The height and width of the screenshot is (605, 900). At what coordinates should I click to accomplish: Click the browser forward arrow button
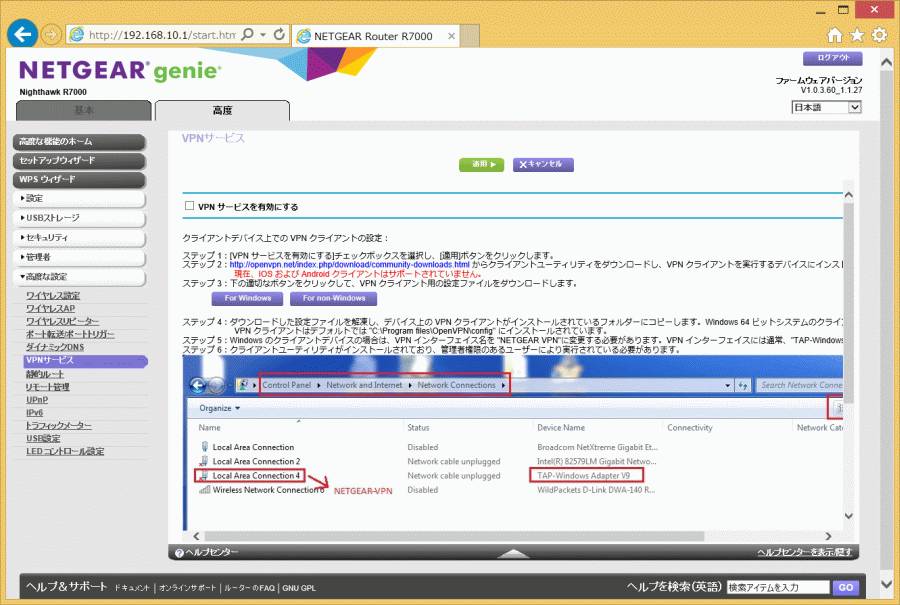coord(50,34)
